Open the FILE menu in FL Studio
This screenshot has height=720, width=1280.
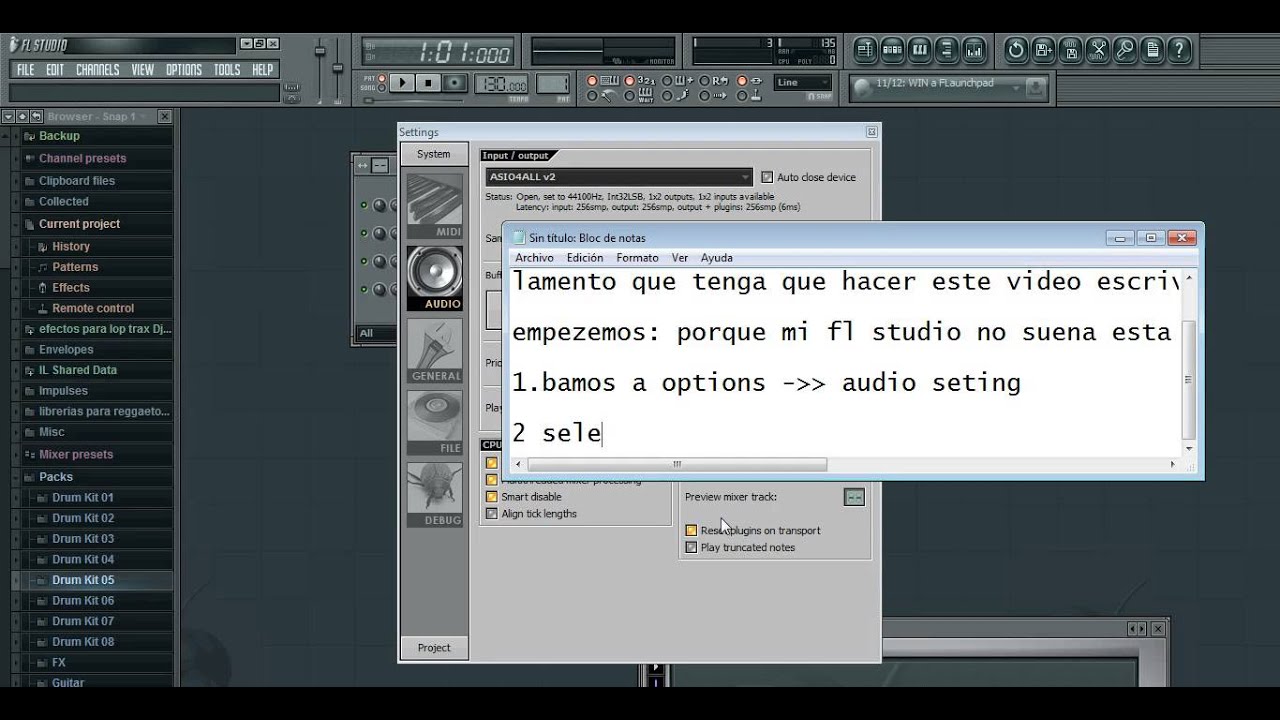(25, 70)
